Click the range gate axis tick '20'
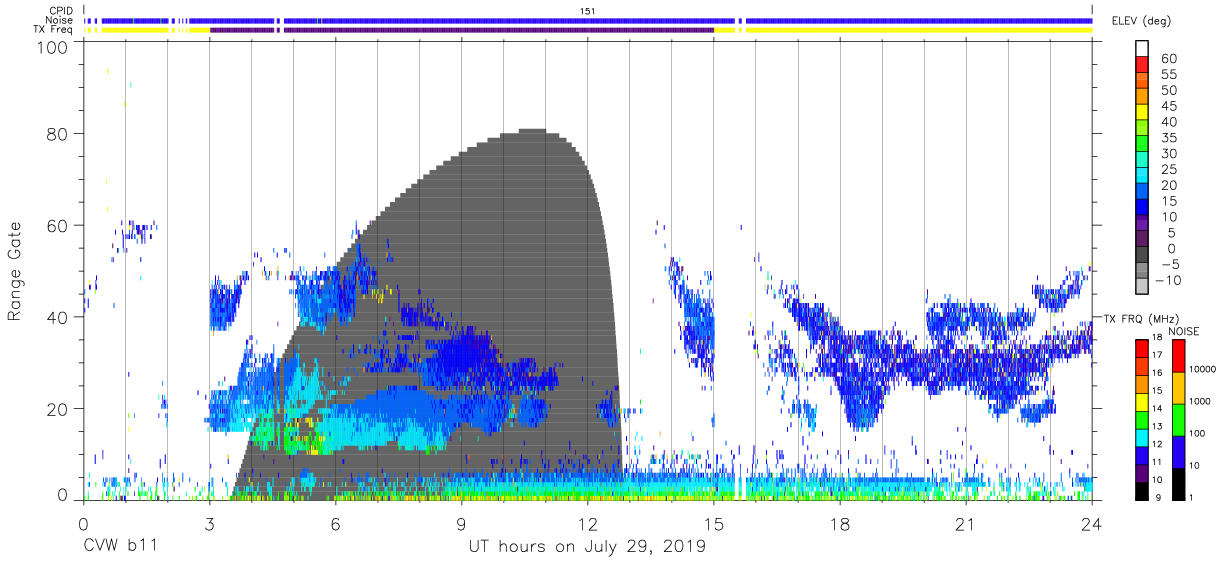Screen dimensions: 1228x567 58,409
